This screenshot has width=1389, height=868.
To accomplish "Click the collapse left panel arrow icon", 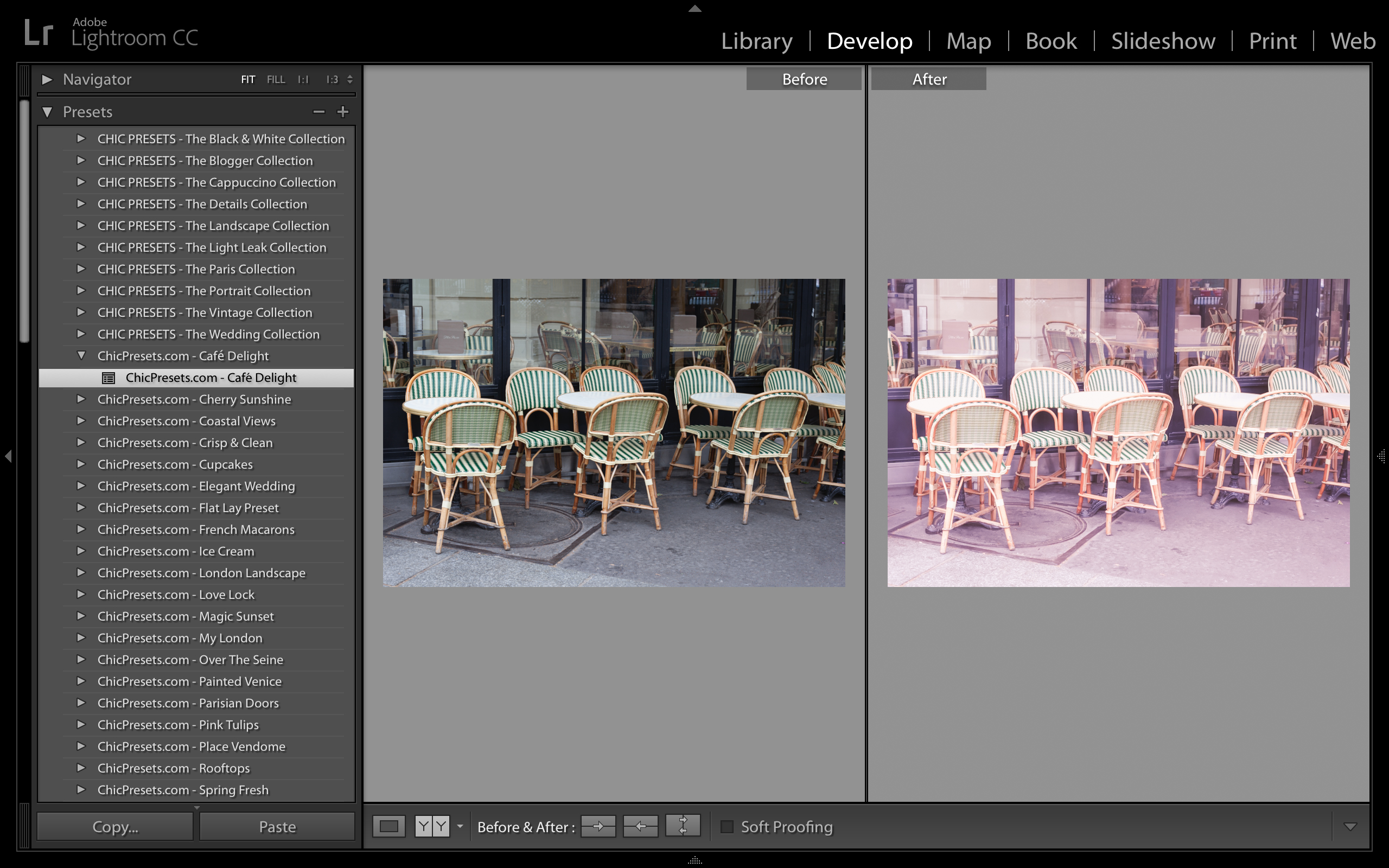I will click(x=8, y=457).
